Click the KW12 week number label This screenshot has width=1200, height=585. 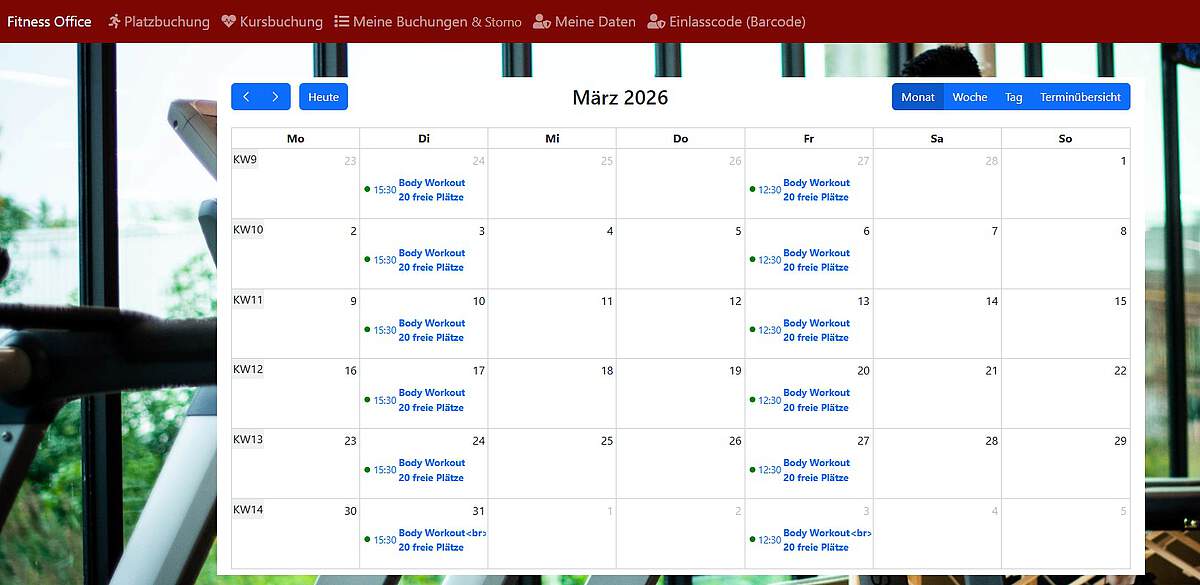point(248,369)
